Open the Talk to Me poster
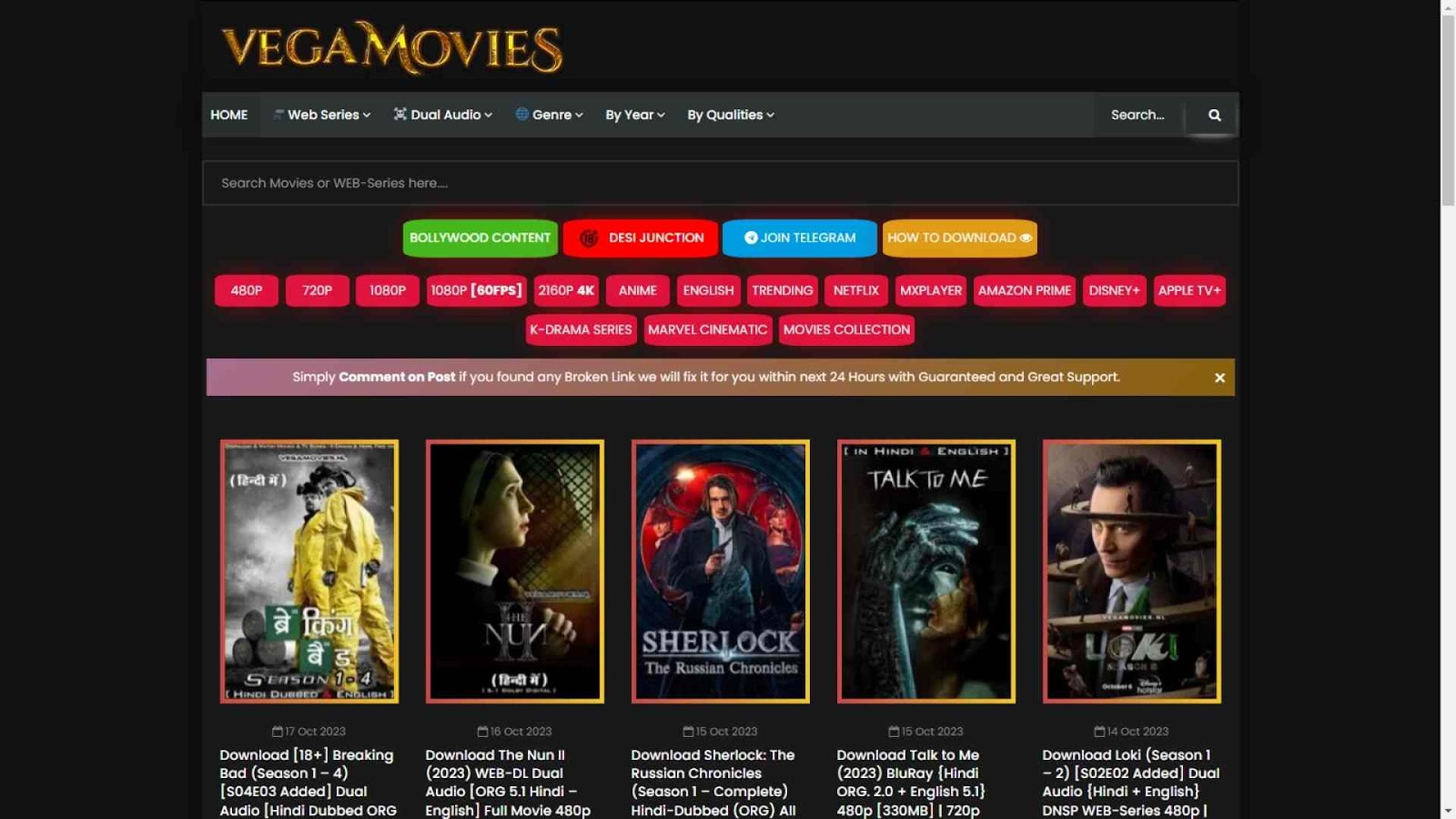1456x819 pixels. pyautogui.click(x=926, y=571)
